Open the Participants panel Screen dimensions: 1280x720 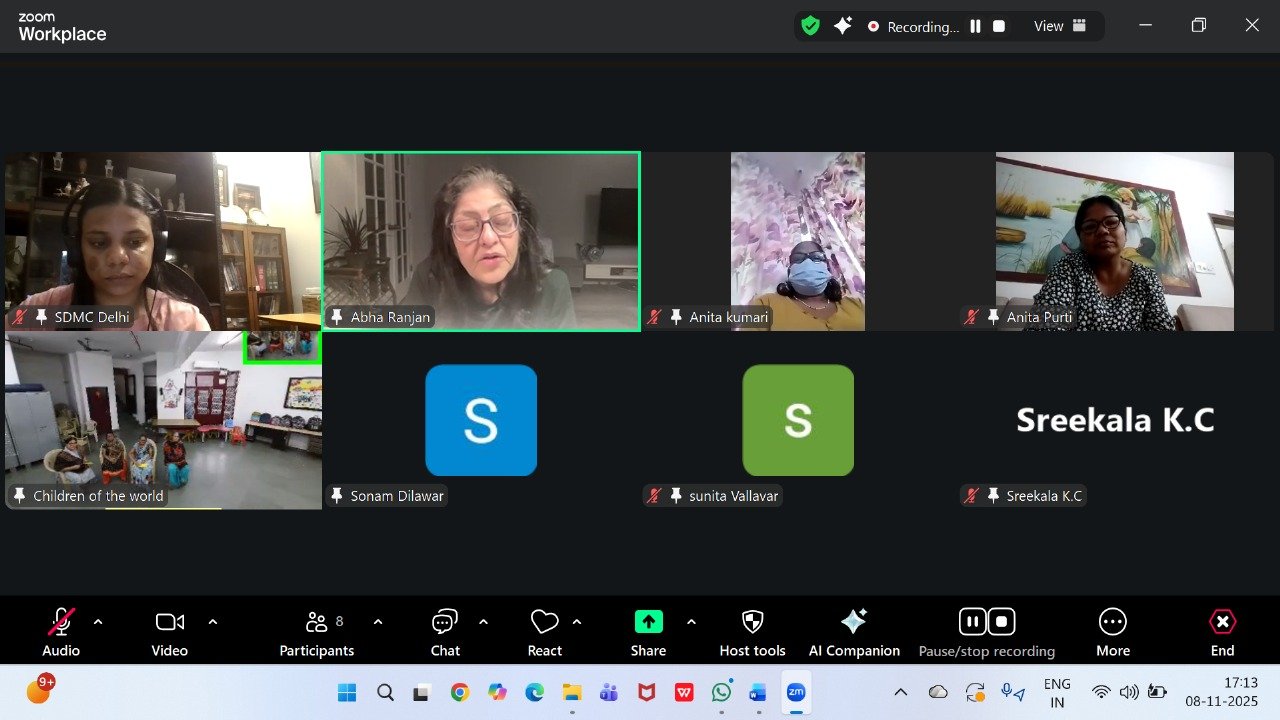click(x=317, y=632)
